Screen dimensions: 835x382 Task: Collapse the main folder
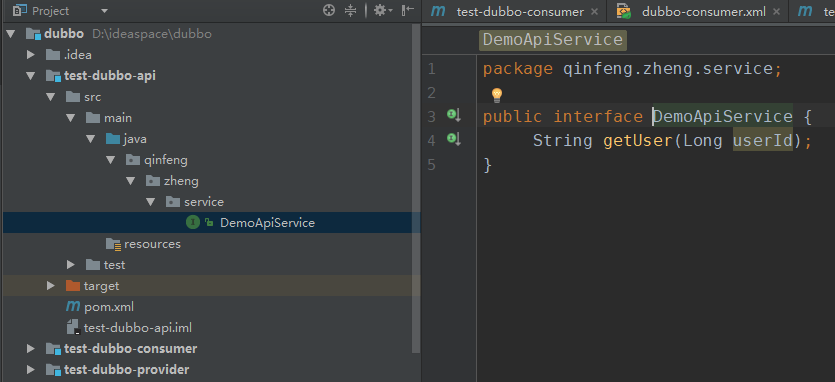tap(71, 118)
